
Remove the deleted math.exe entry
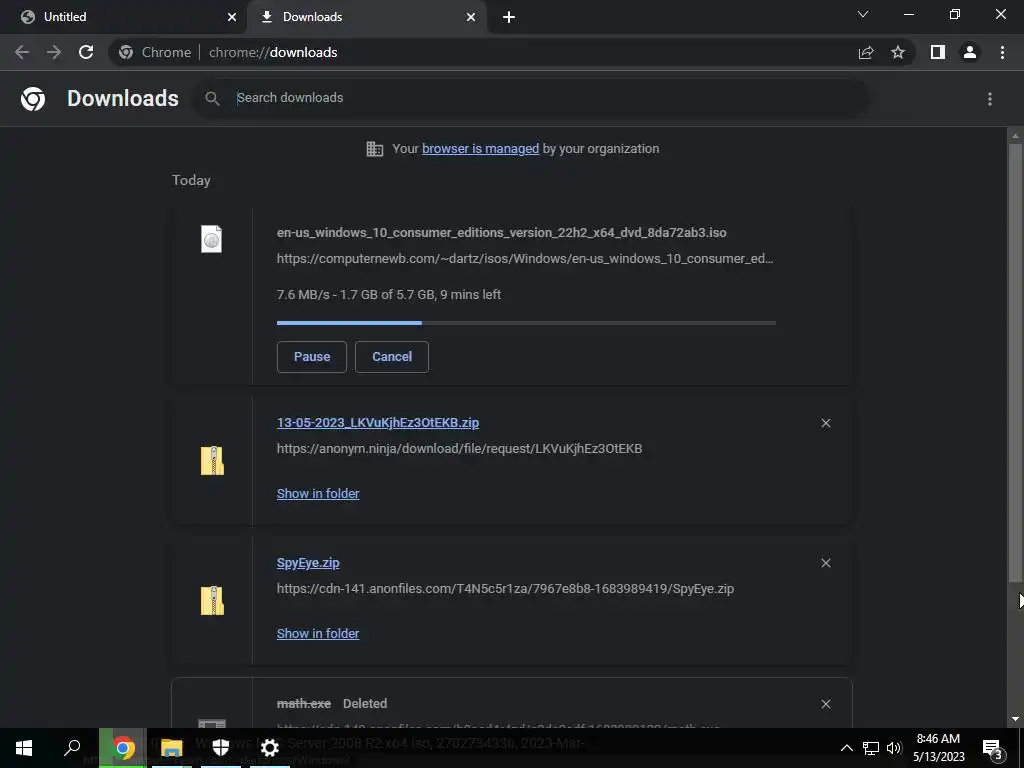click(x=825, y=704)
